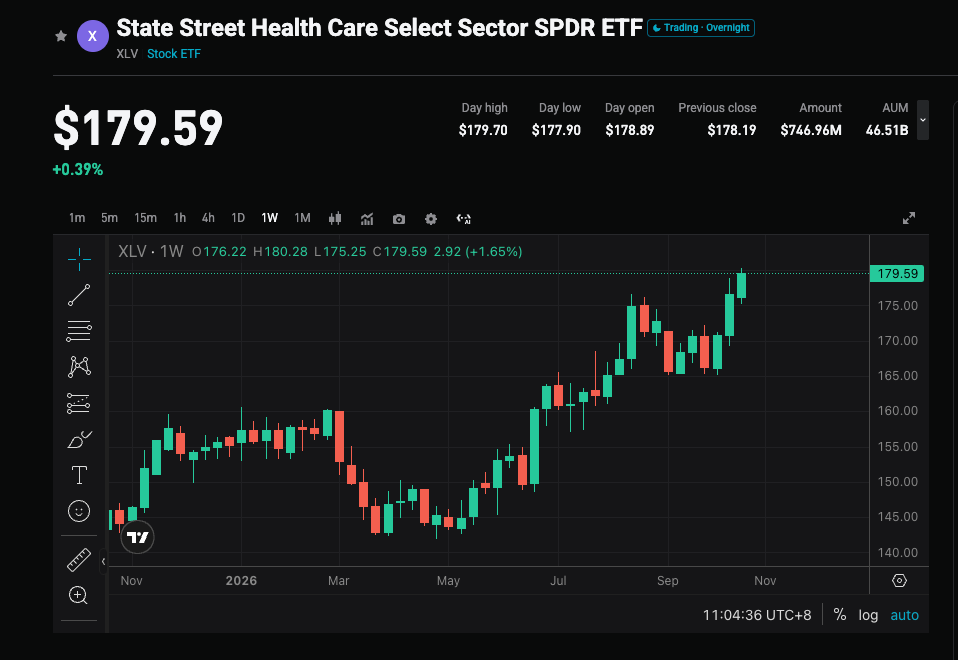Screen dimensions: 958x660
Task: Open the emoji icons tool
Action: click(x=79, y=511)
